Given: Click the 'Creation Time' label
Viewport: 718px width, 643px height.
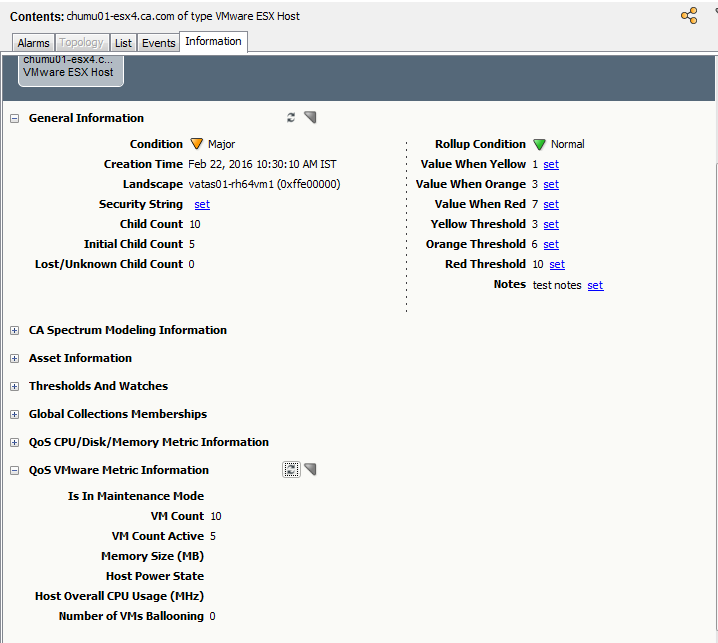Looking at the screenshot, I should 143,164.
